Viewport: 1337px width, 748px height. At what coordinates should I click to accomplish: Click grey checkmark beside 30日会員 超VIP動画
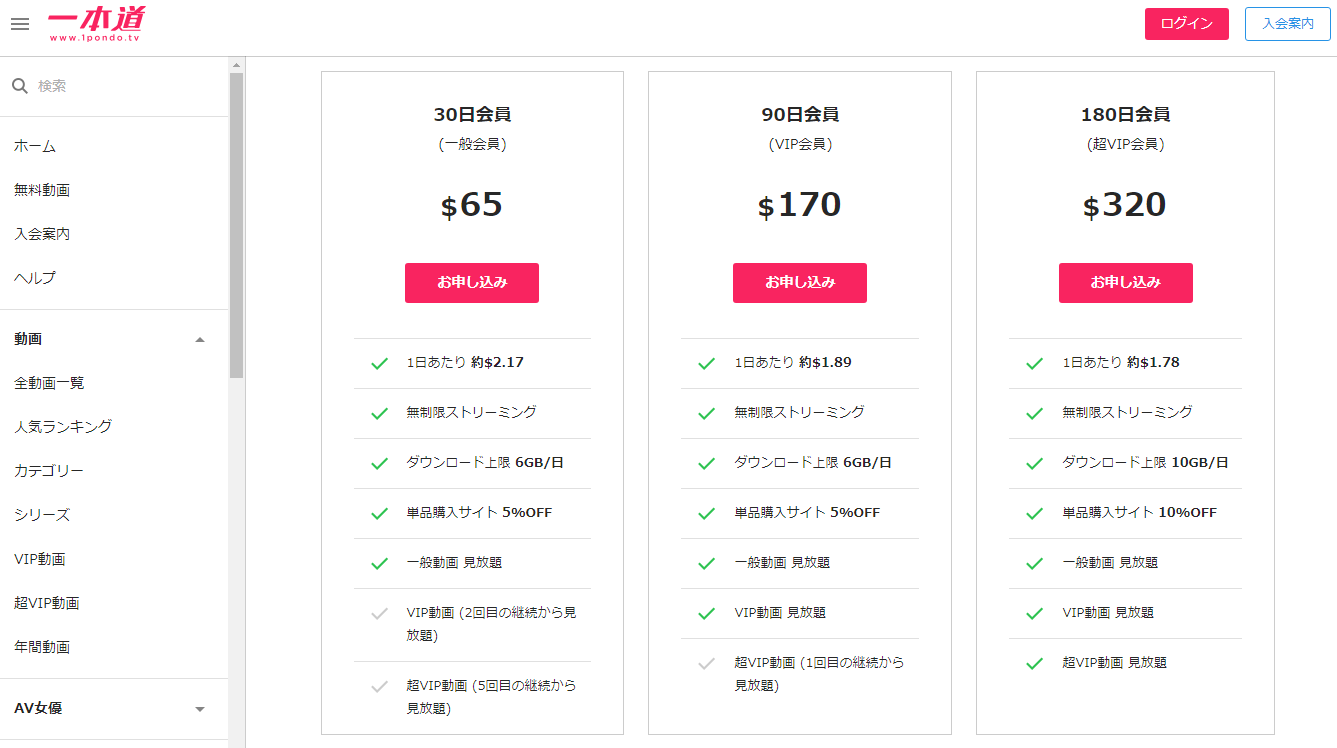(x=379, y=686)
